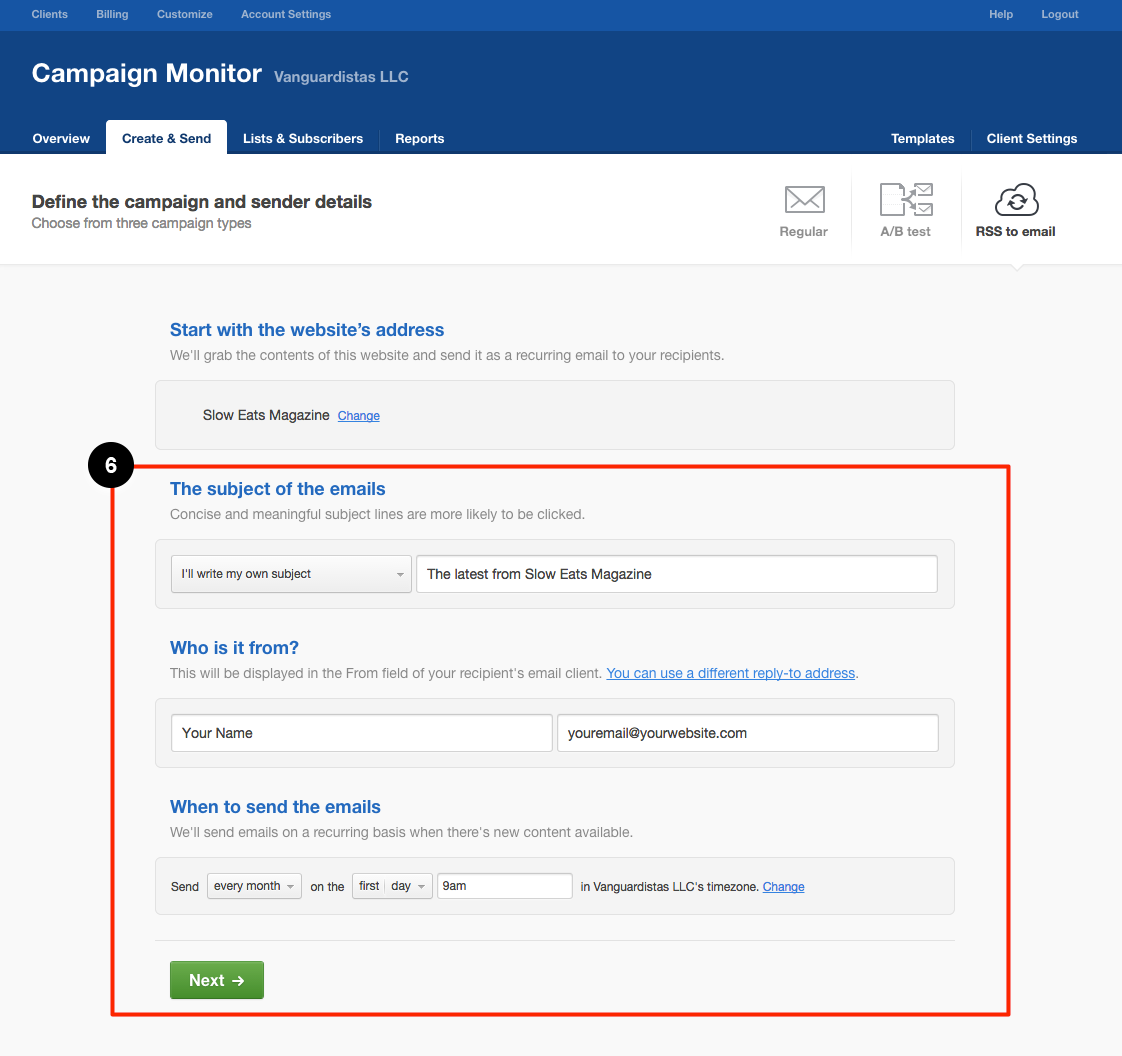Open the Help link
Viewport: 1122px width, 1056px height.
point(1001,14)
